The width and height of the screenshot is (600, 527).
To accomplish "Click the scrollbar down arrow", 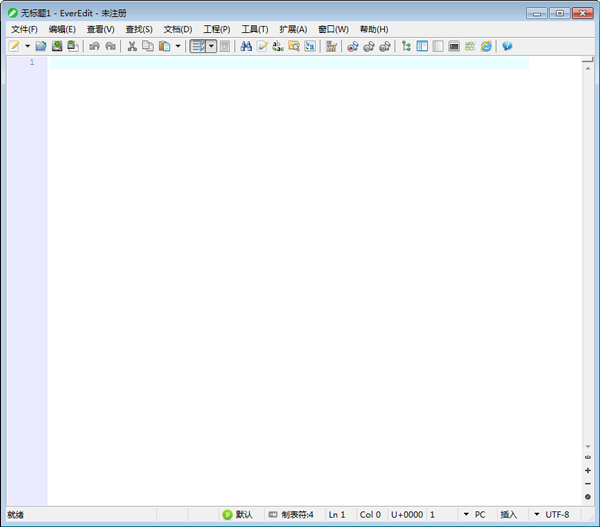I will [x=588, y=446].
